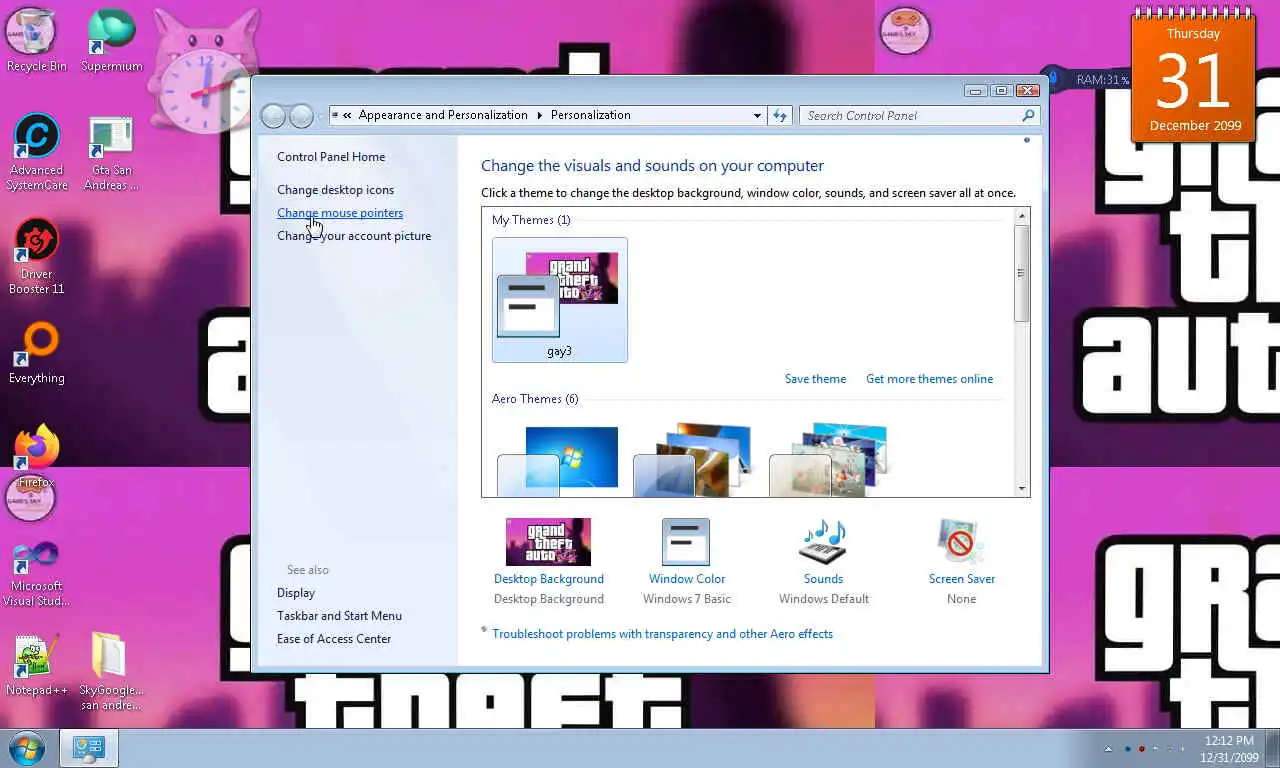Open the Microsoft Visual Studio shortcut
The image size is (1280, 768).
point(36,574)
